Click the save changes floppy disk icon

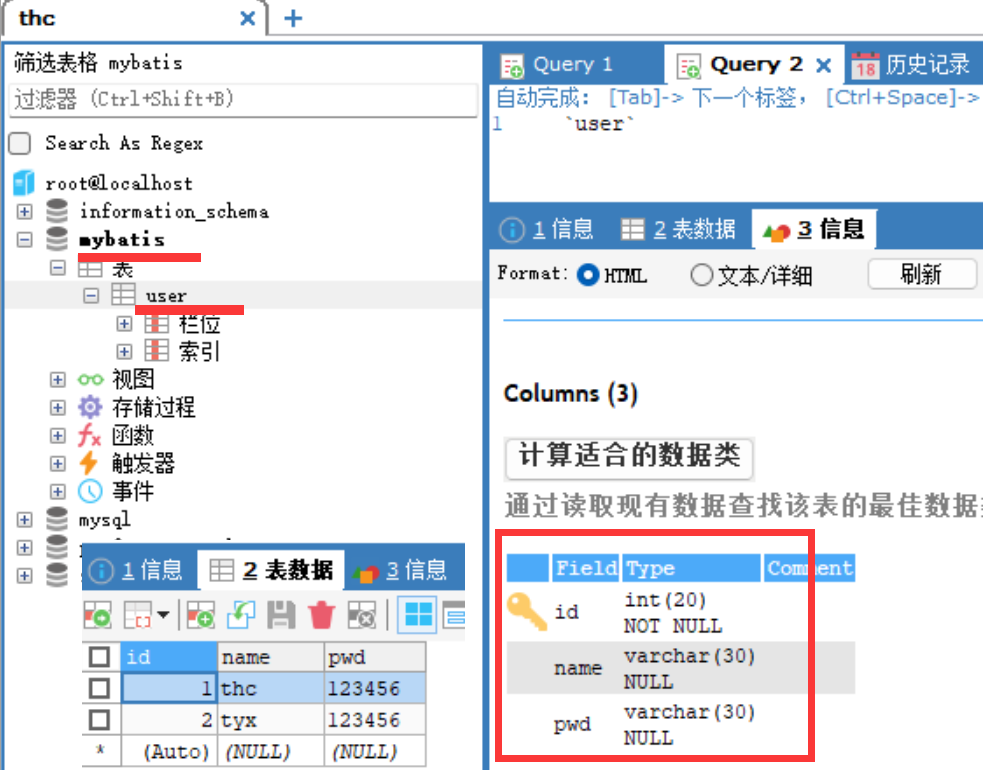[281, 614]
